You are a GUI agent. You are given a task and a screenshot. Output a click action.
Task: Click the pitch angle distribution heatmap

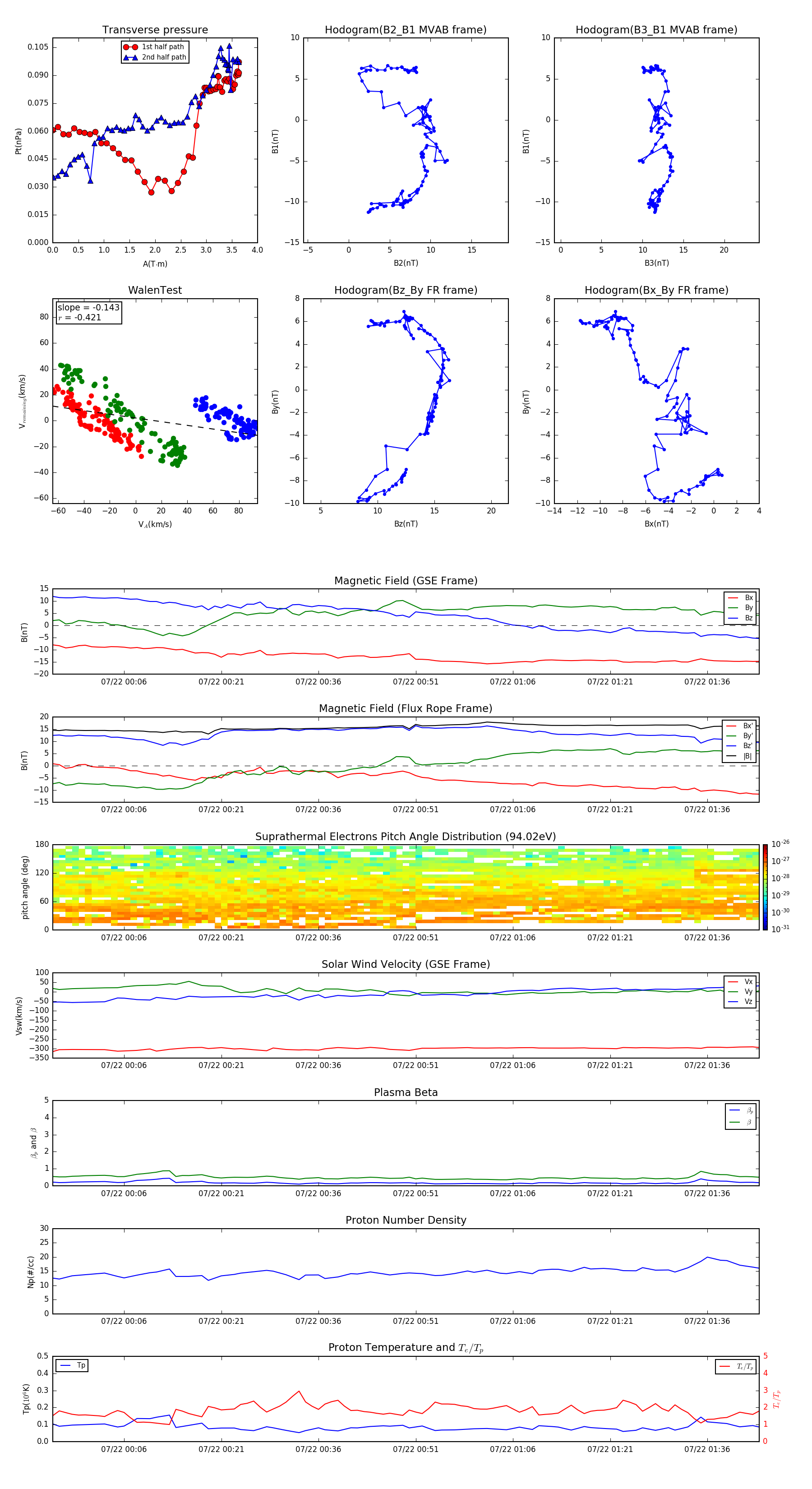pos(406,887)
